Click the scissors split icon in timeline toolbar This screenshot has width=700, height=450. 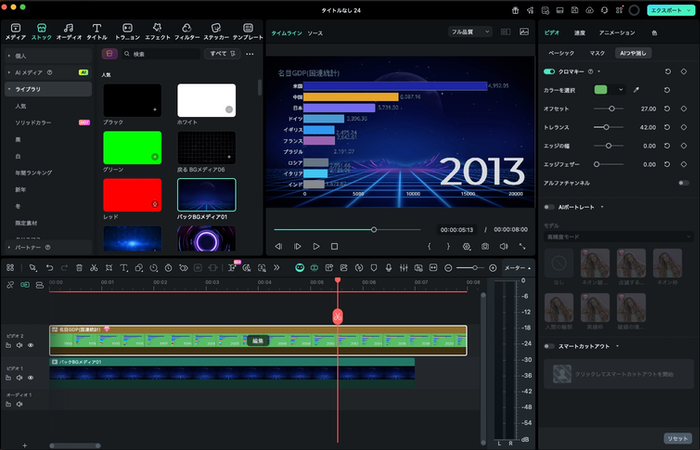point(93,268)
